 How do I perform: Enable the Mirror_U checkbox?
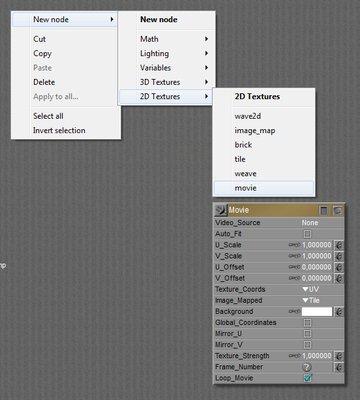(307, 334)
